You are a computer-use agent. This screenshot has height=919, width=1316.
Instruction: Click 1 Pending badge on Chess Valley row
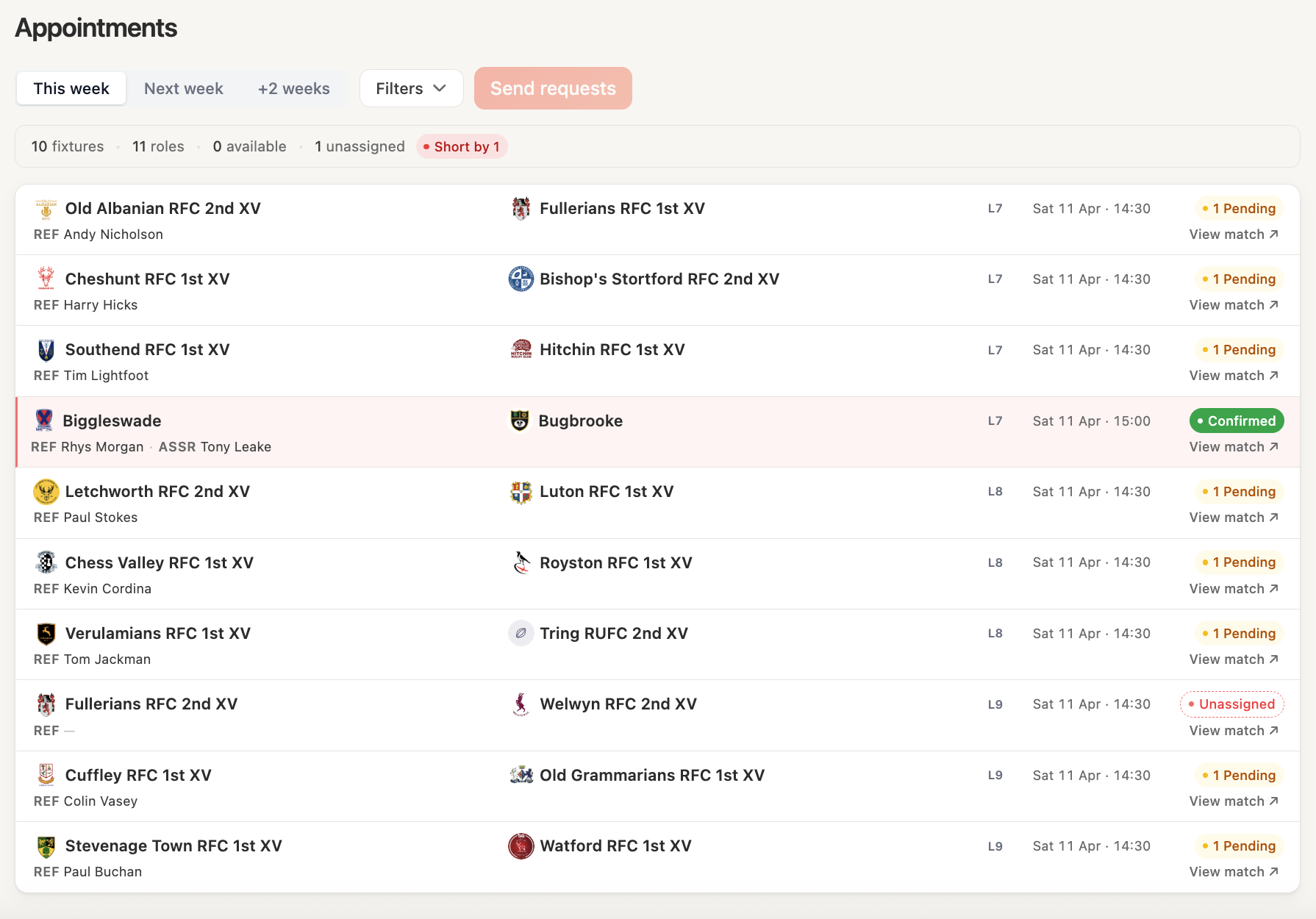click(1239, 562)
